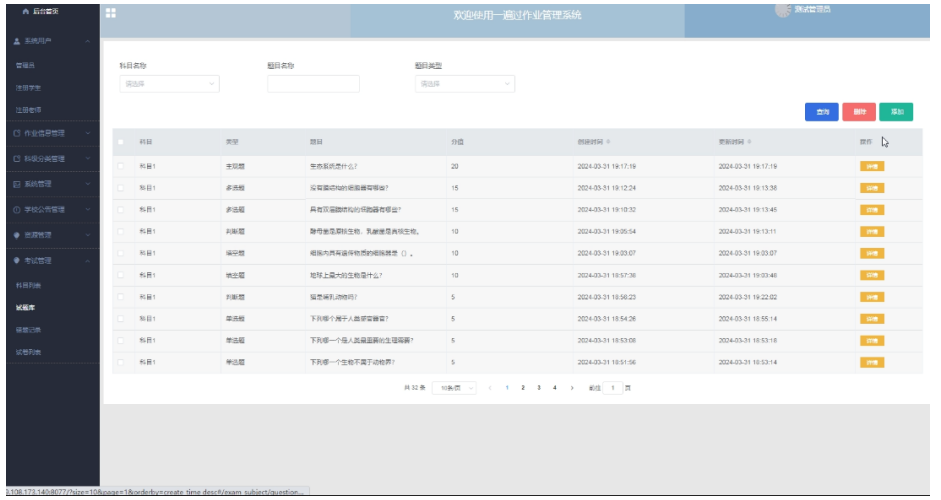Tick checkbox for row 地球上最大的生物是什么?
The width and height of the screenshot is (941, 500).
click(x=121, y=276)
